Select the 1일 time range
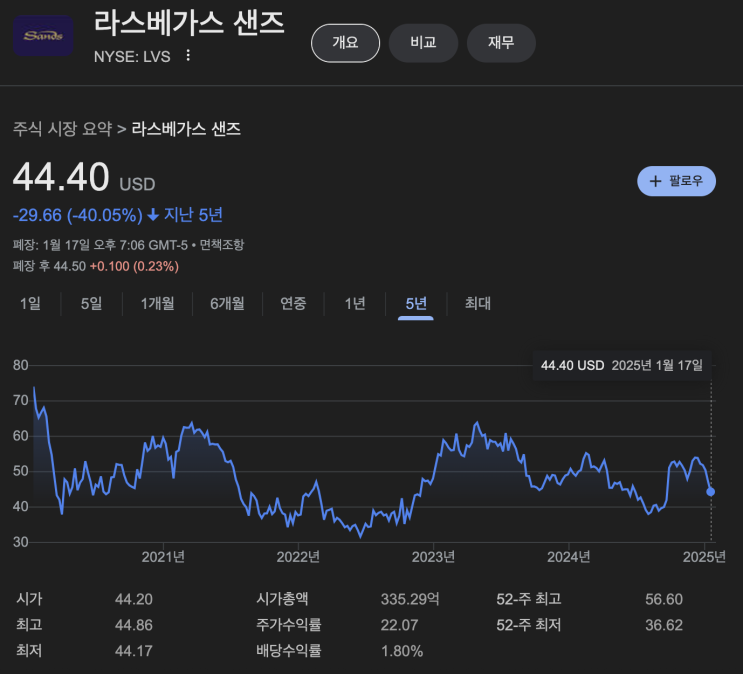Screen dimensions: 743x674 pos(30,303)
